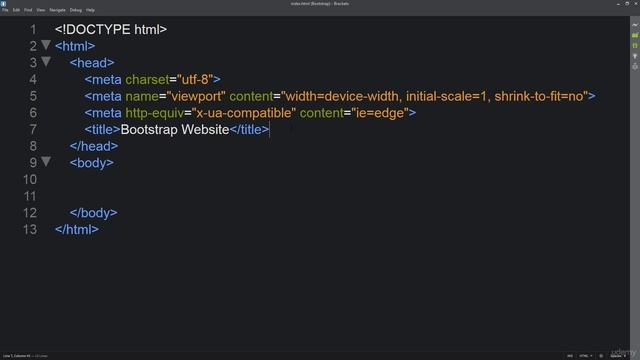Click the http-equiv attribute name
Screen dimensions: 640x360
point(154,113)
